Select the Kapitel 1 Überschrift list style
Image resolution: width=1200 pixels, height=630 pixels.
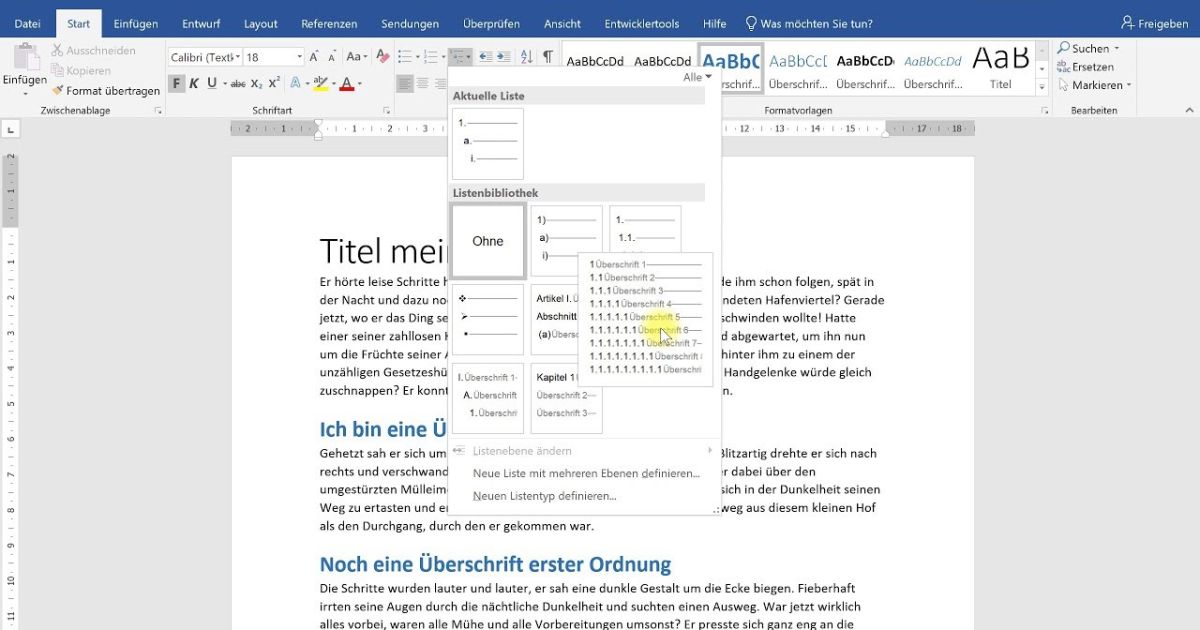[566, 398]
